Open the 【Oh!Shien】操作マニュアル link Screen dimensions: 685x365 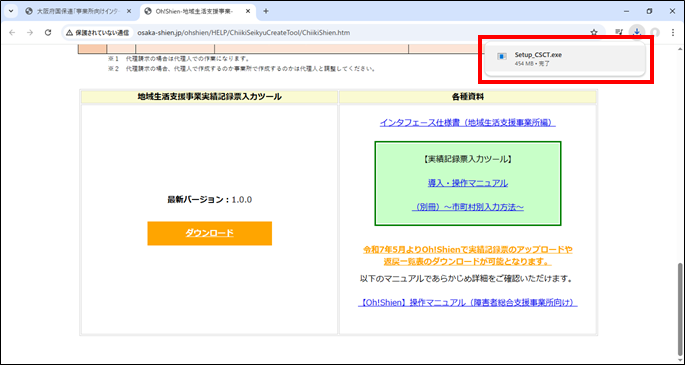(467, 303)
